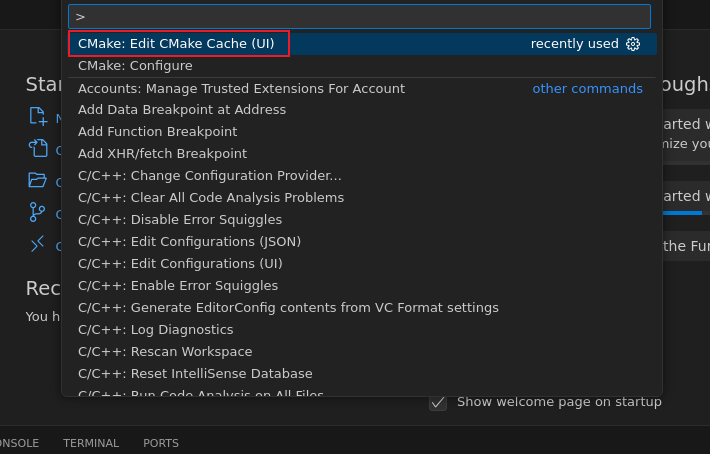Click the New File icon in Start section

(x=38, y=116)
